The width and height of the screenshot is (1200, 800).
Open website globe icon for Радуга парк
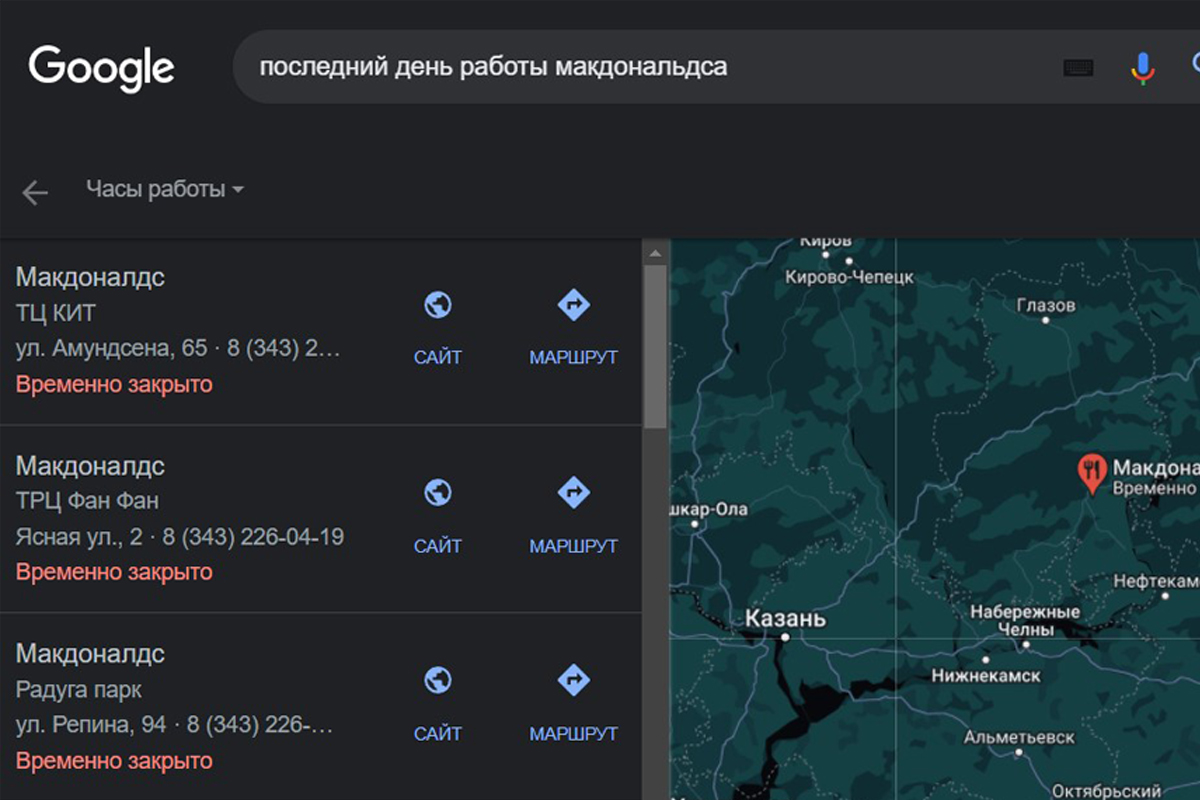(x=437, y=681)
